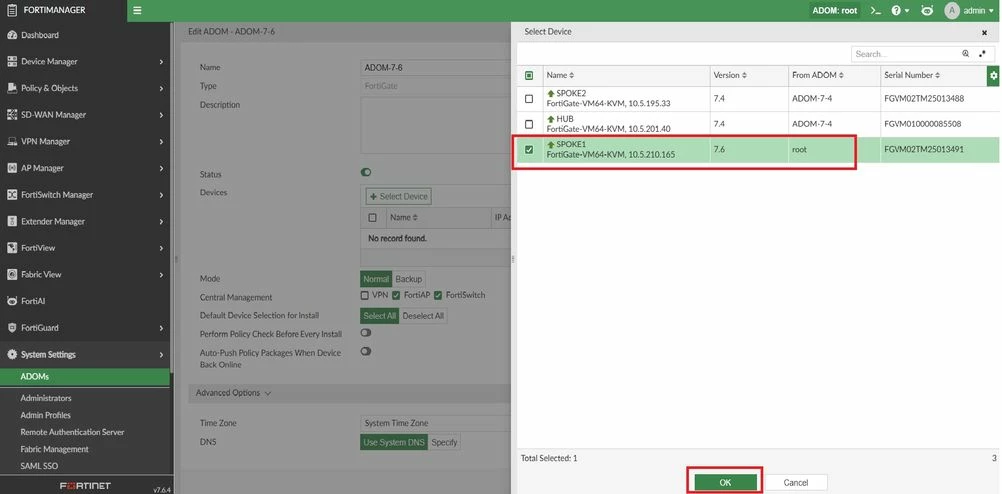
Task: Click the Dashboard sidebar icon
Action: point(12,35)
